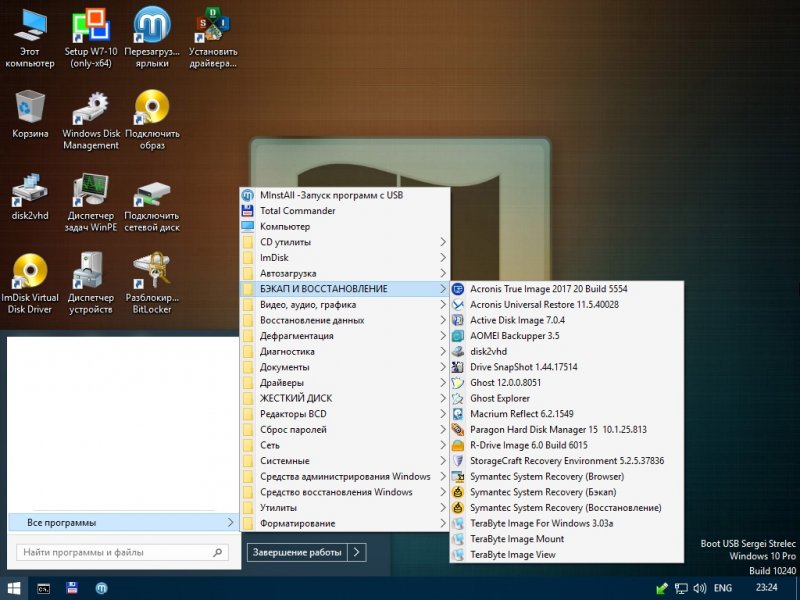This screenshot has width=800, height=600.
Task: Launch Acronis True Image 2017 from submenu
Action: coord(548,289)
